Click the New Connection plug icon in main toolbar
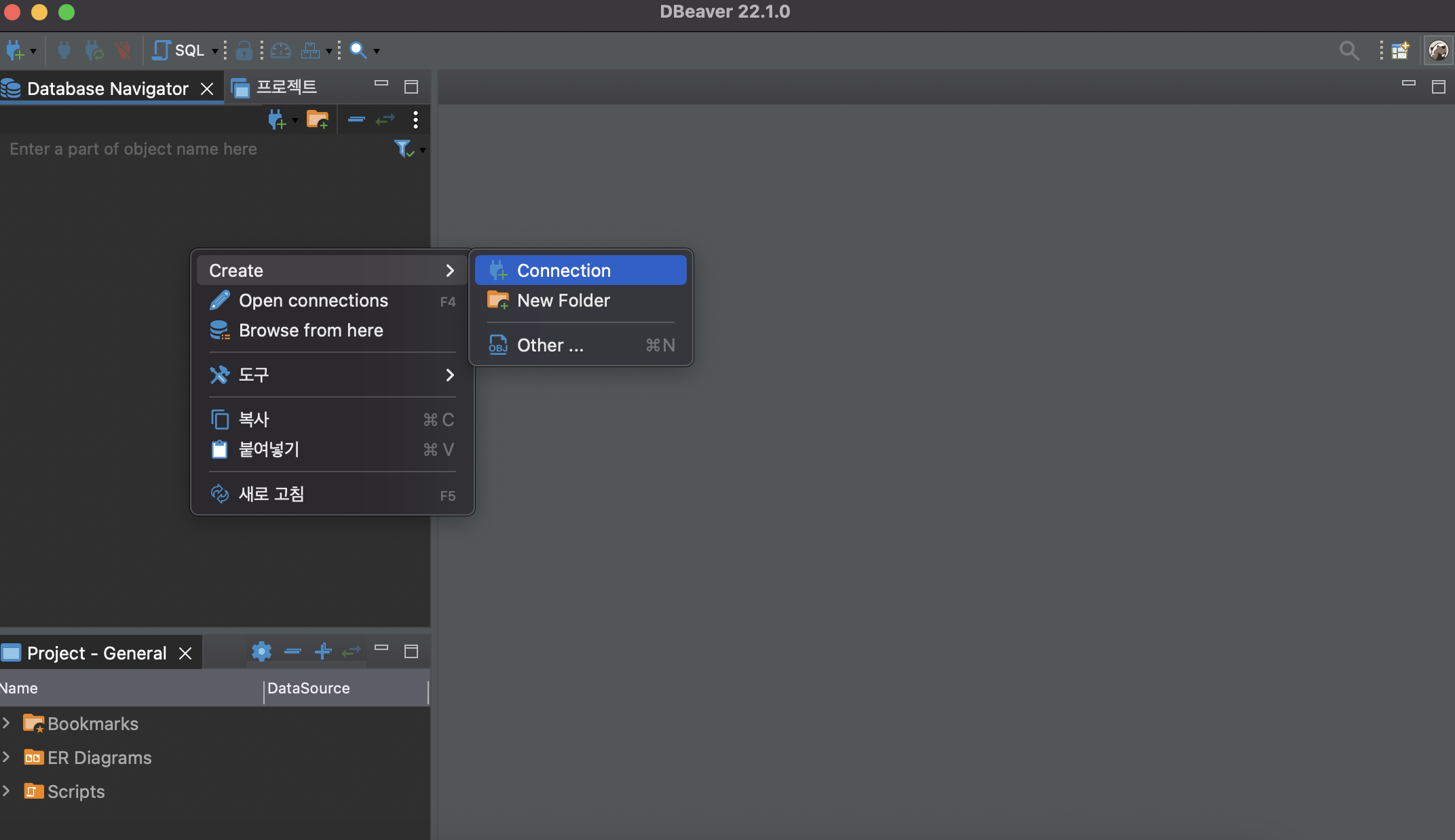This screenshot has height=840, width=1455. (15, 50)
